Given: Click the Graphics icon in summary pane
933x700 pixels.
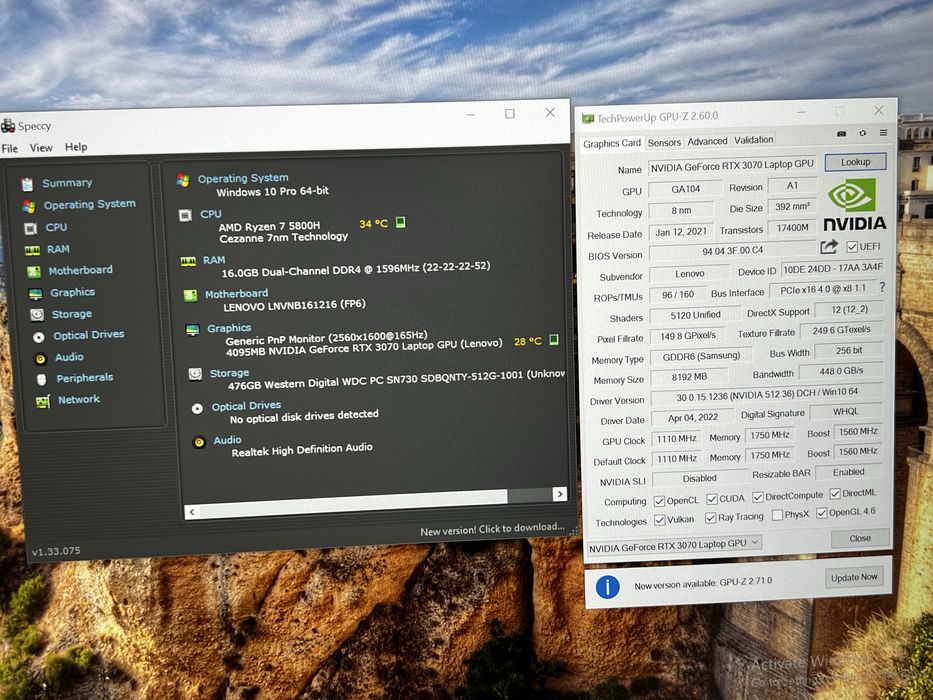Looking at the screenshot, I should click(192, 330).
